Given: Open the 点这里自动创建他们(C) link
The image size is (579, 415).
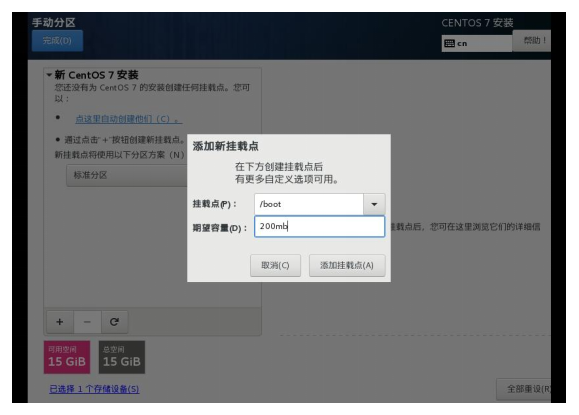Looking at the screenshot, I should coord(129,119).
